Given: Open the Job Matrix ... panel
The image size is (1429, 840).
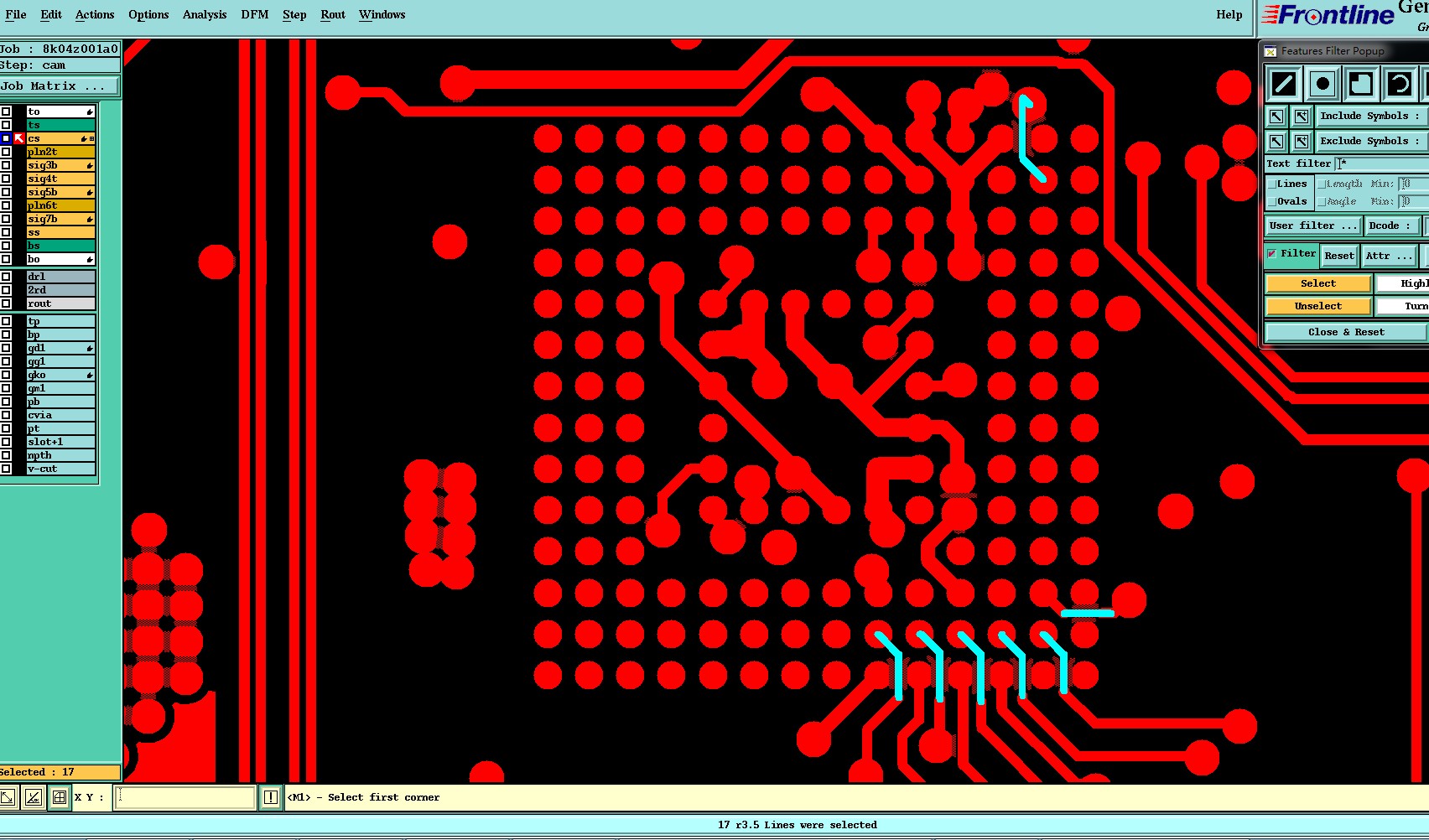Looking at the screenshot, I should [59, 86].
